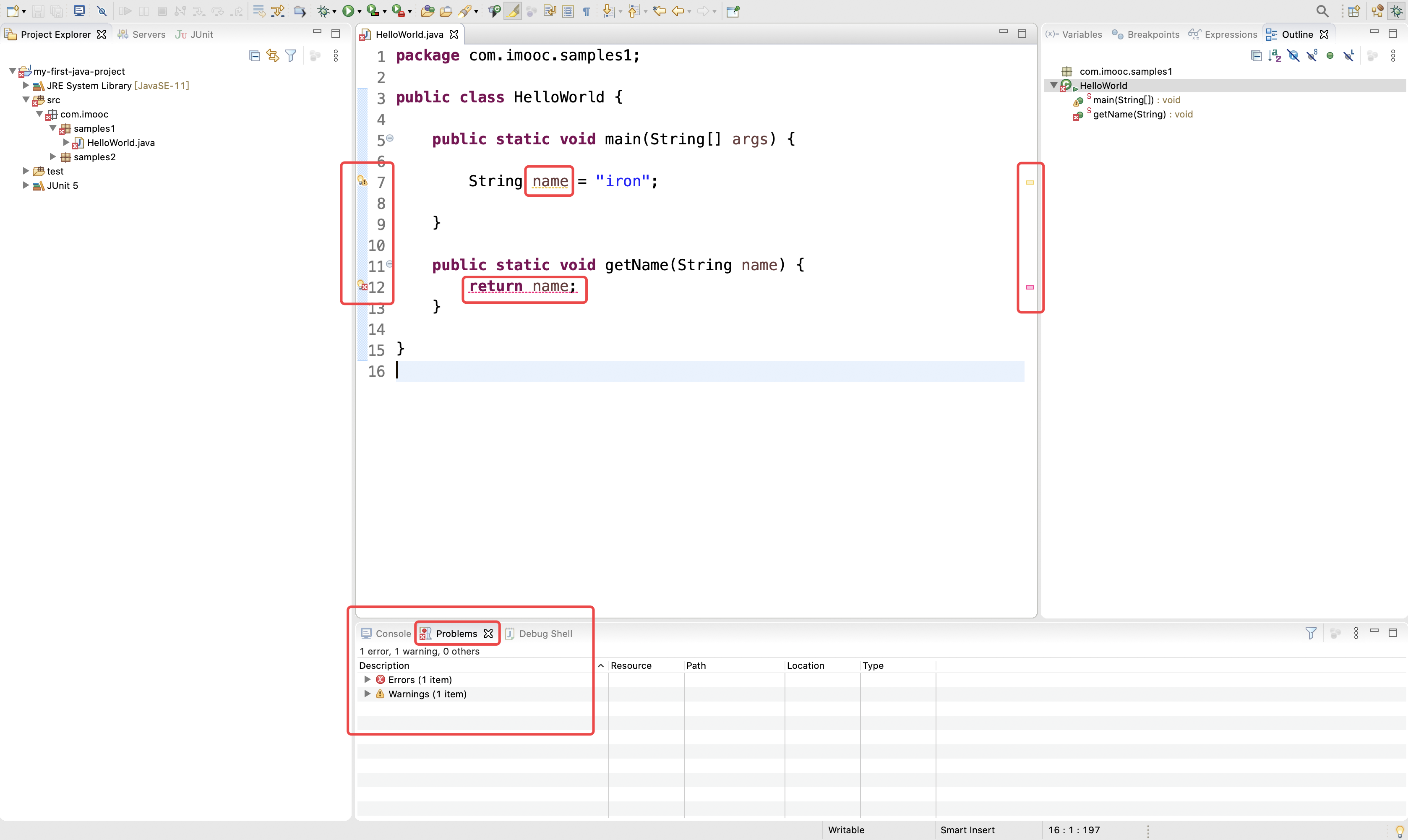1408x840 pixels.
Task: Toggle Hide Fields in Outline
Action: click(1293, 55)
